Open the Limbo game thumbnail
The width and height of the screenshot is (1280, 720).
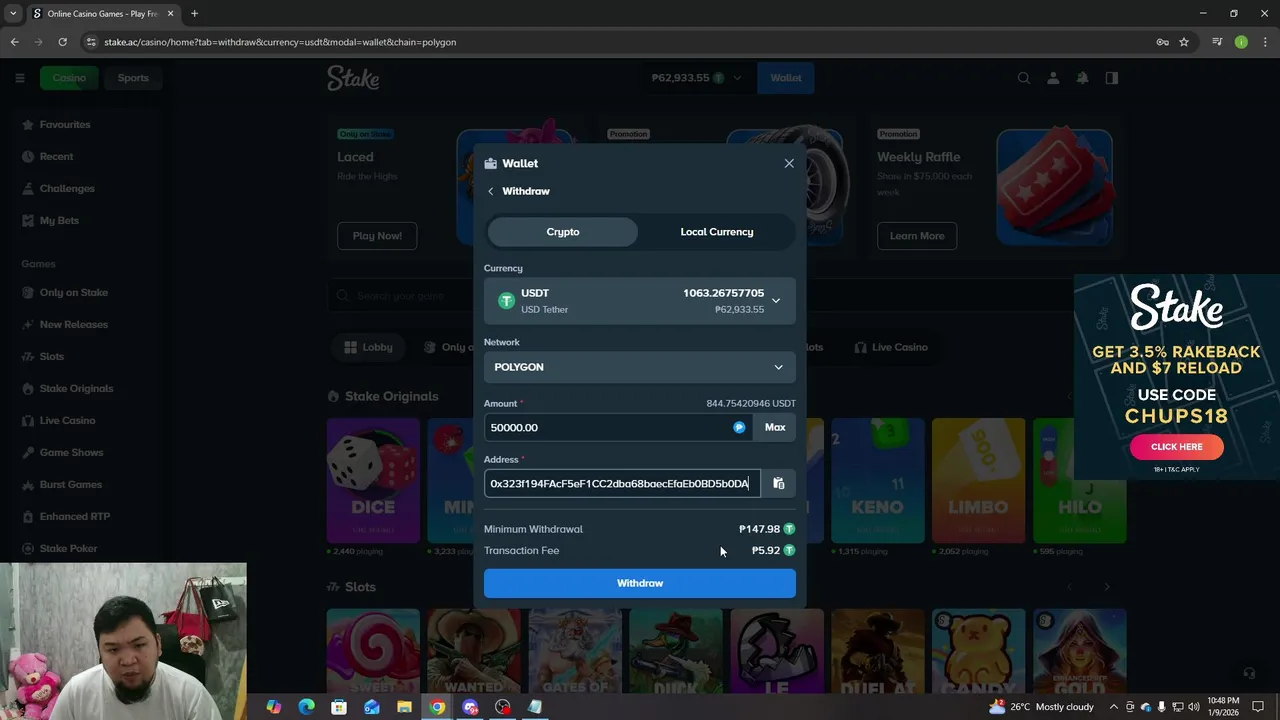pyautogui.click(x=978, y=480)
